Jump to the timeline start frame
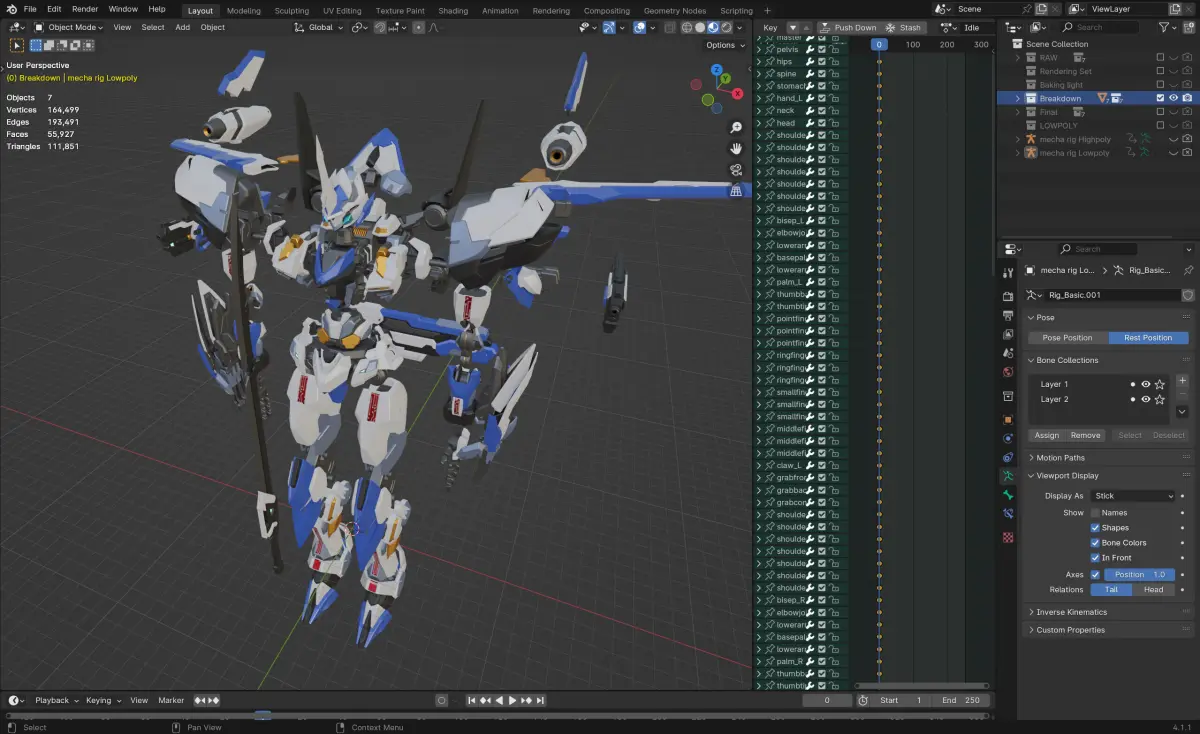The image size is (1200, 734). click(472, 701)
